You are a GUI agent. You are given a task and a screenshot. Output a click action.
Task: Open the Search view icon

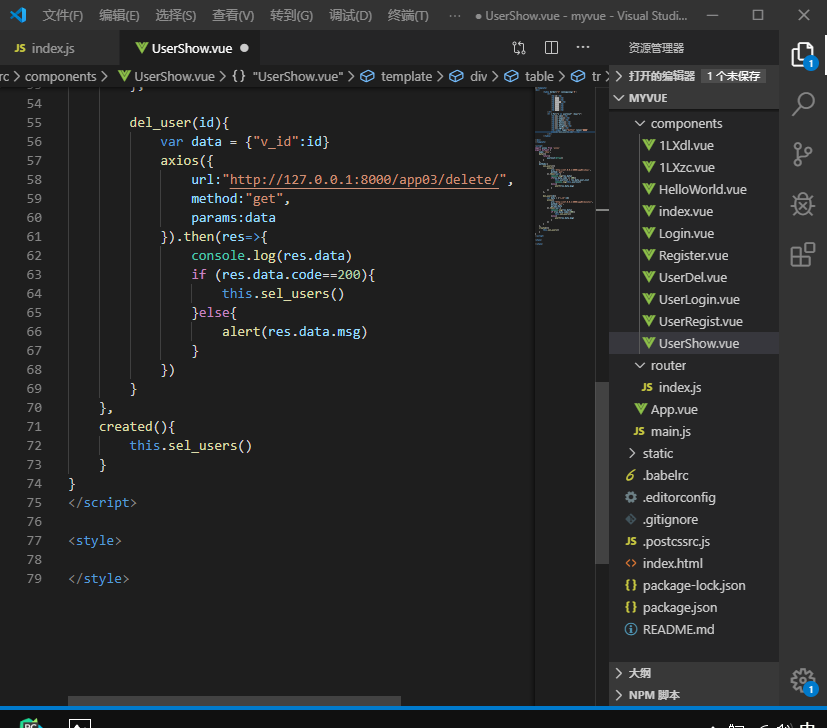click(x=802, y=103)
